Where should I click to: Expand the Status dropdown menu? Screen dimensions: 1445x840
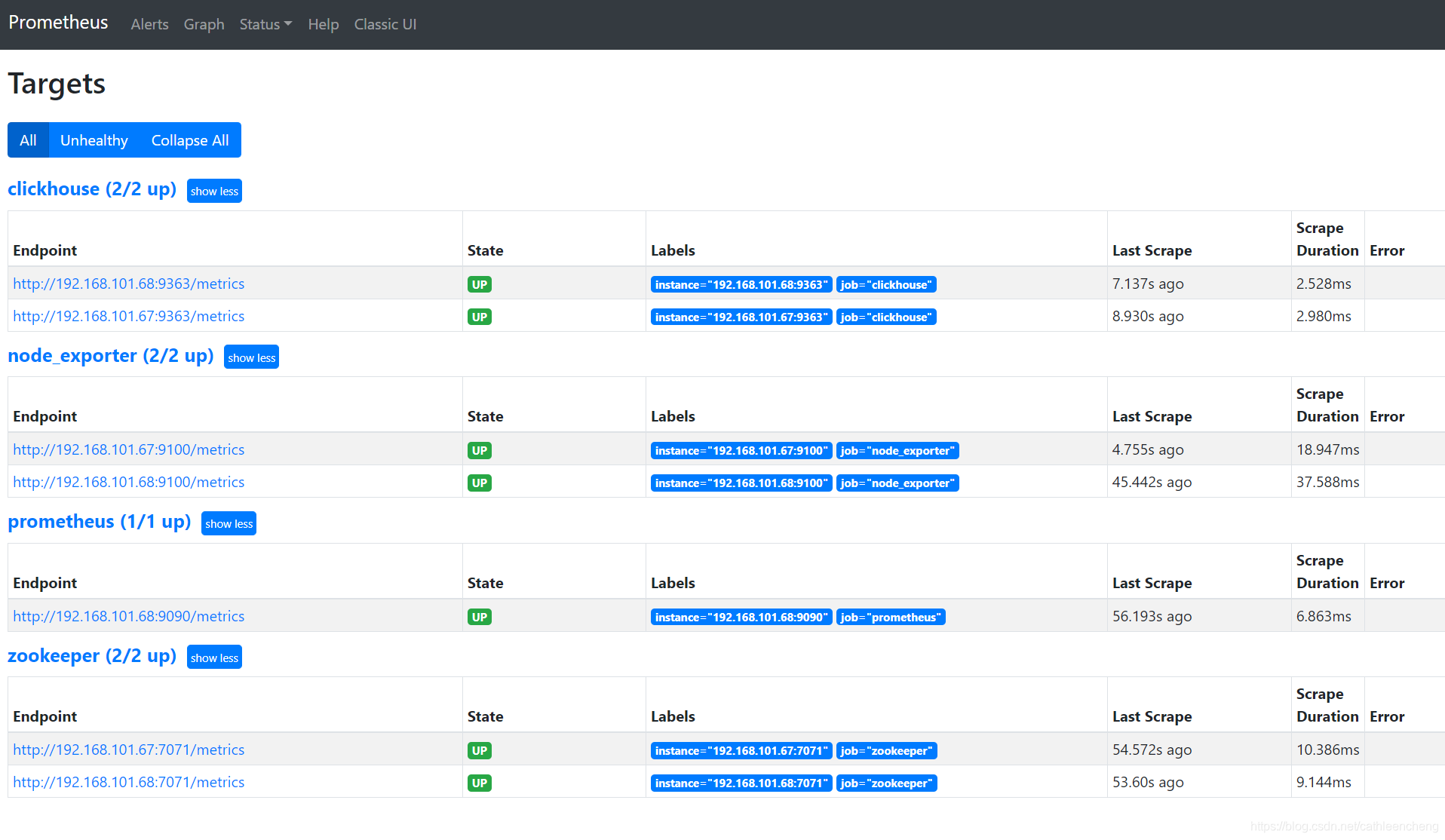click(x=265, y=24)
